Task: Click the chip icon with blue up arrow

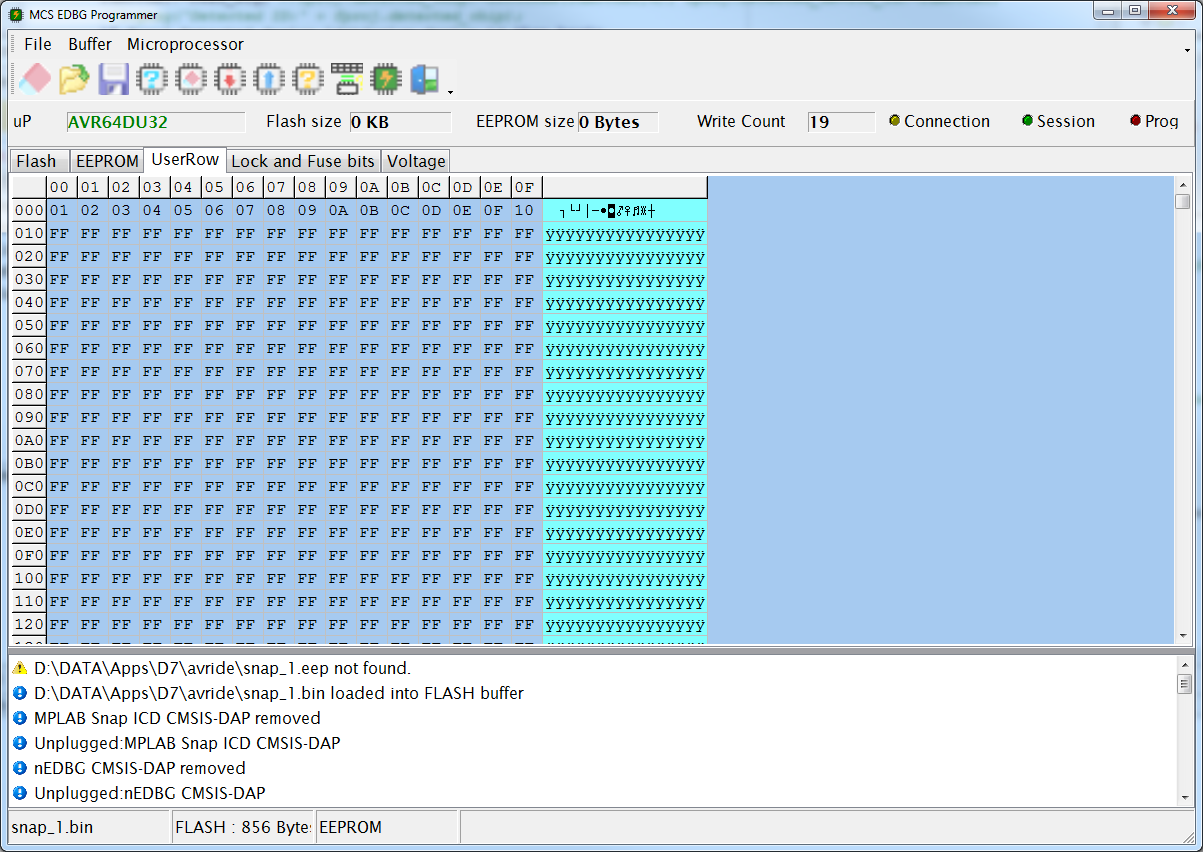Action: (269, 78)
